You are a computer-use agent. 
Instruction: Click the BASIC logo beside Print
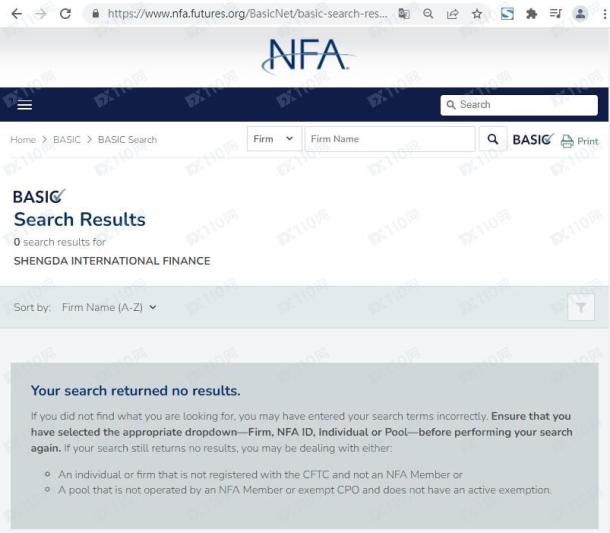click(533, 139)
